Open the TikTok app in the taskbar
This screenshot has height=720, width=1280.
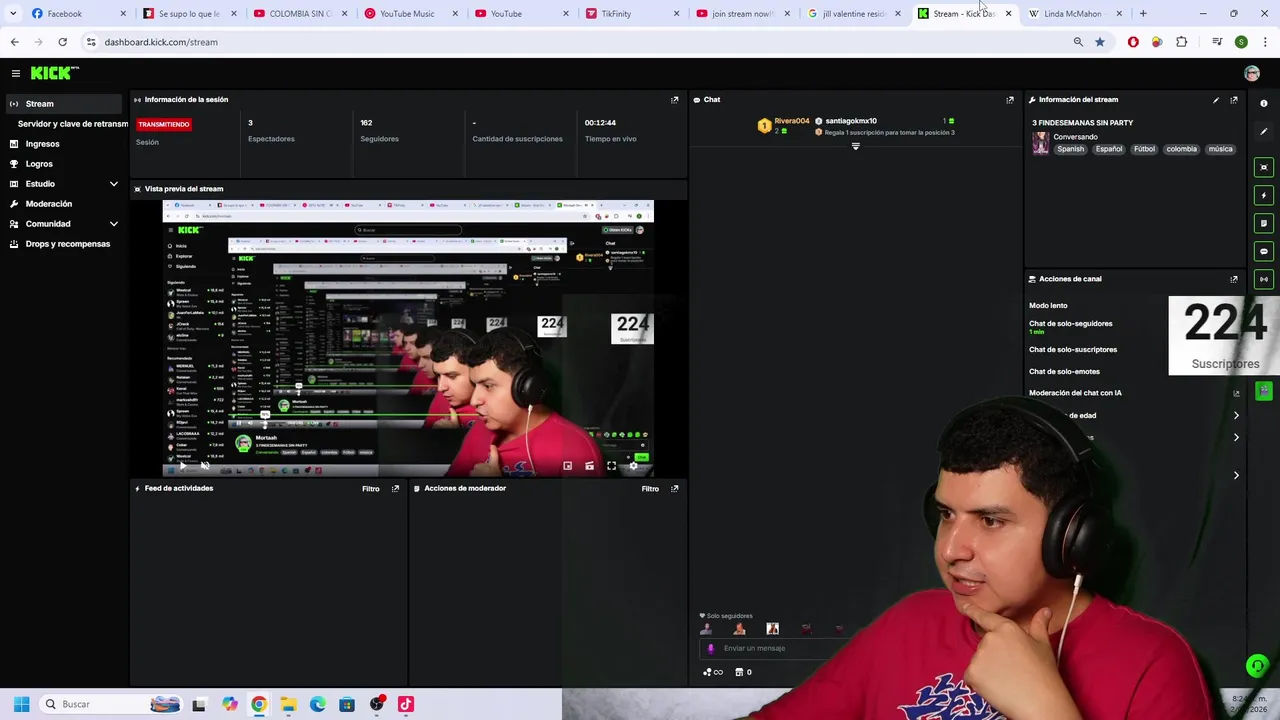coord(406,704)
